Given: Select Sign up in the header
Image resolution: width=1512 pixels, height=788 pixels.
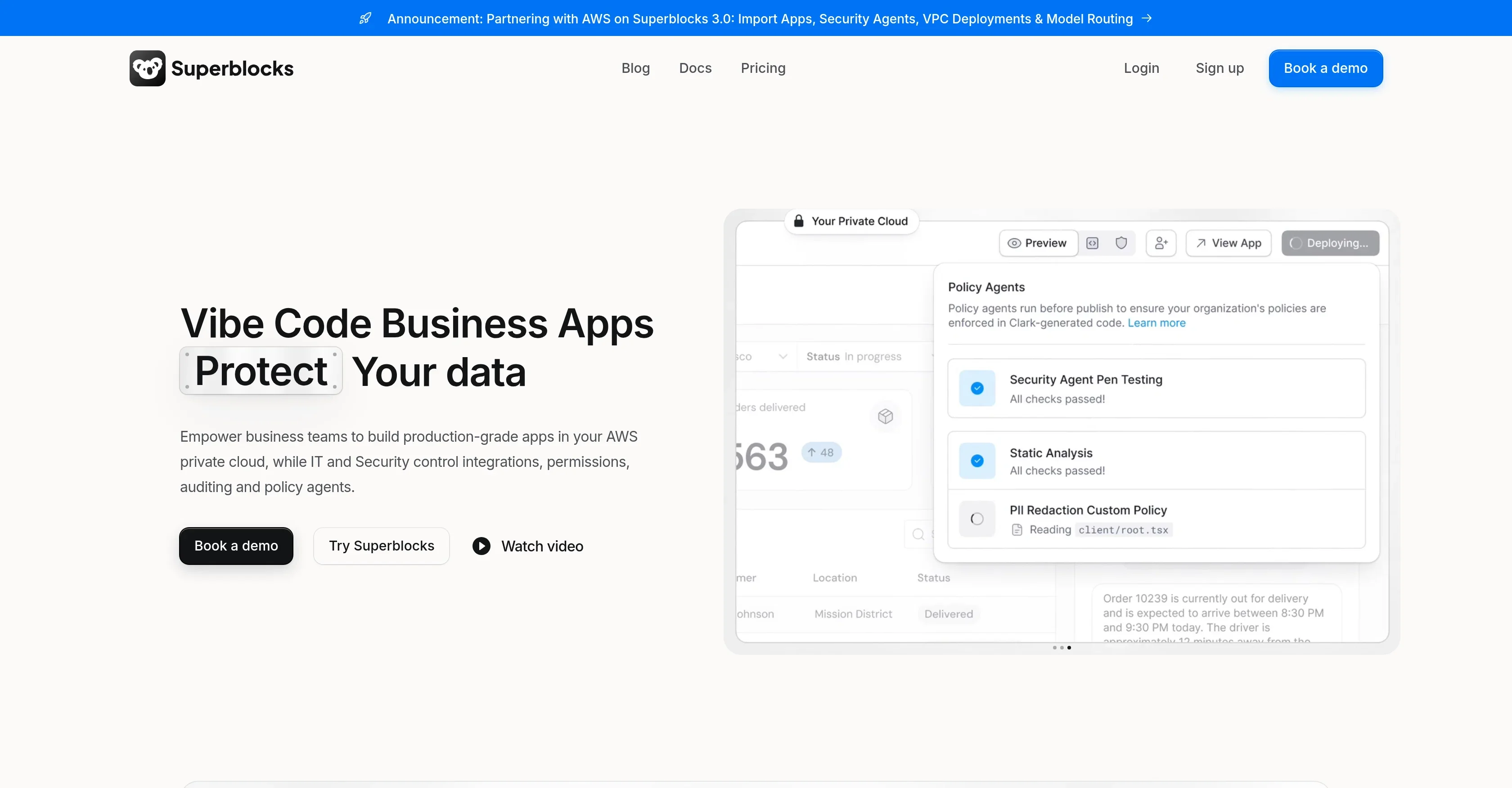Looking at the screenshot, I should click(1219, 68).
